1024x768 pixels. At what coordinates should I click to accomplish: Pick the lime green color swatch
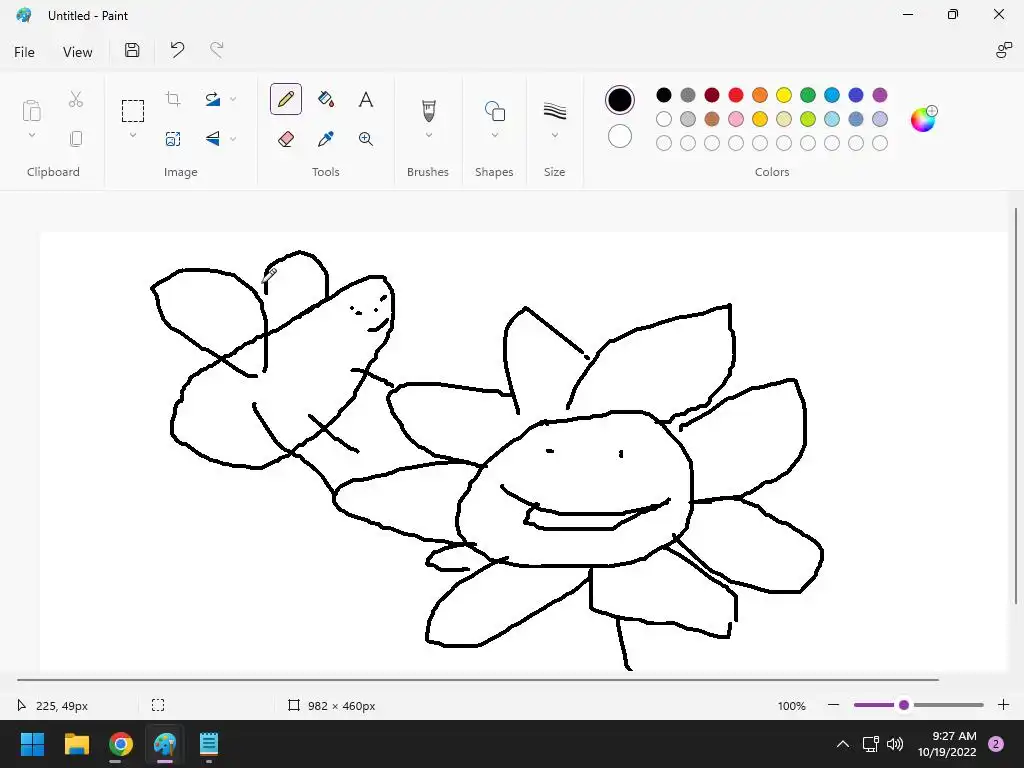[x=808, y=119]
